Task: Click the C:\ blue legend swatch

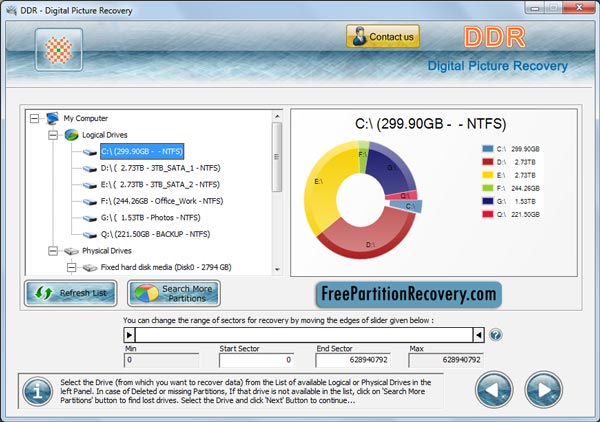Action: [488, 149]
